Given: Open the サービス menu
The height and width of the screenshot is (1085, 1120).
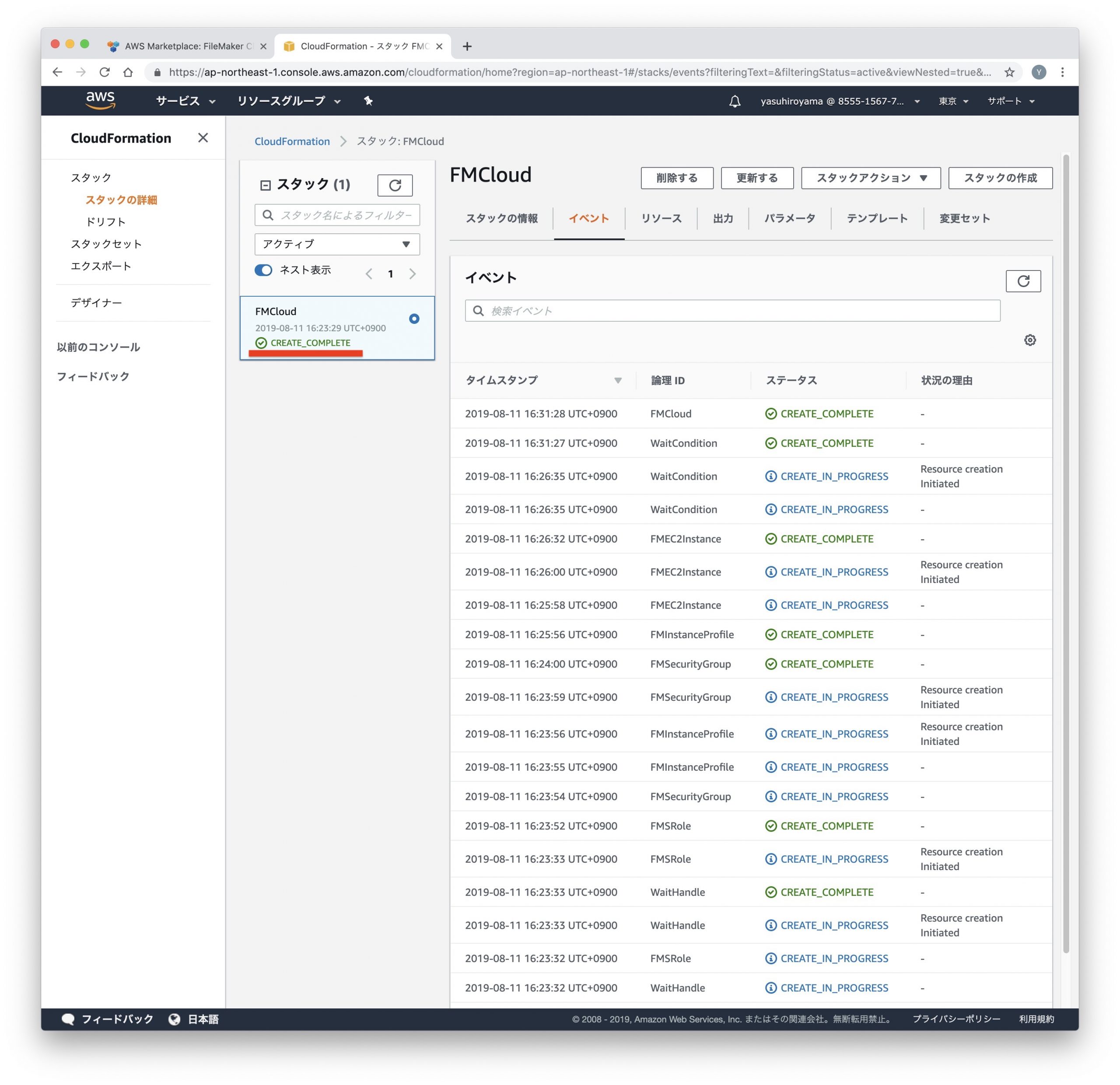Looking at the screenshot, I should pyautogui.click(x=185, y=101).
